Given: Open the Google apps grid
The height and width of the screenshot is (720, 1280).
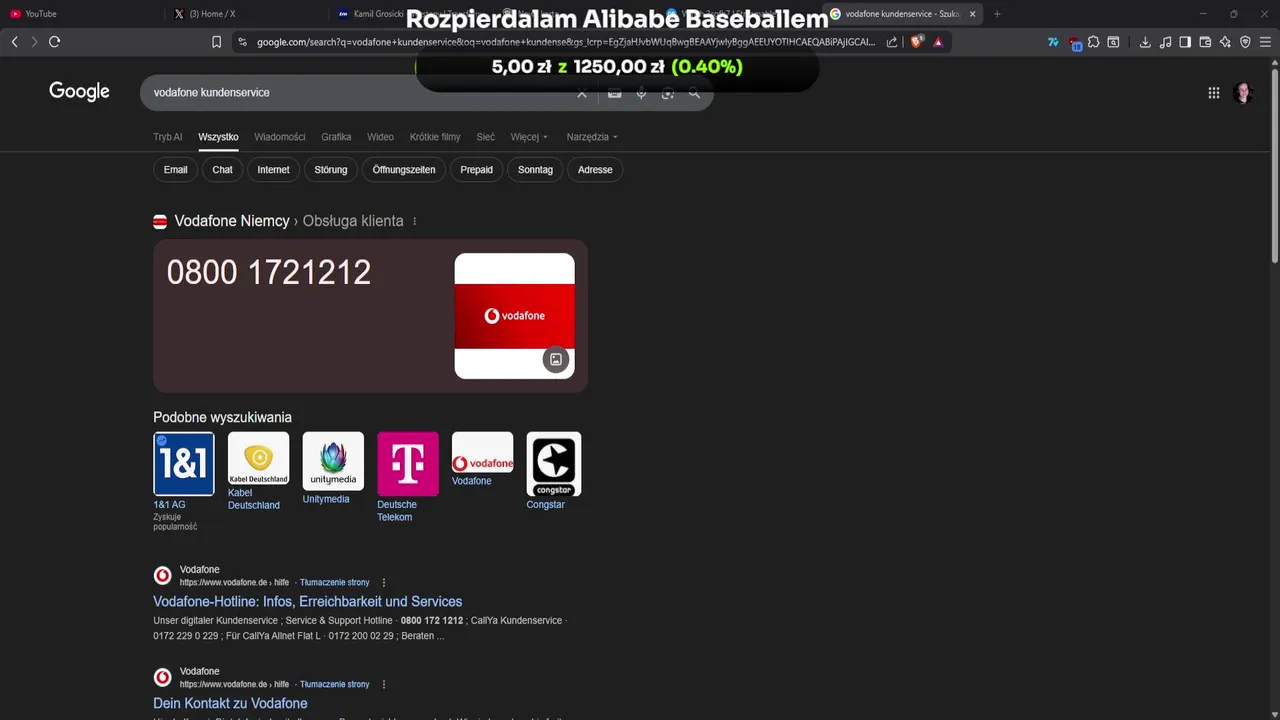Looking at the screenshot, I should 1214,93.
